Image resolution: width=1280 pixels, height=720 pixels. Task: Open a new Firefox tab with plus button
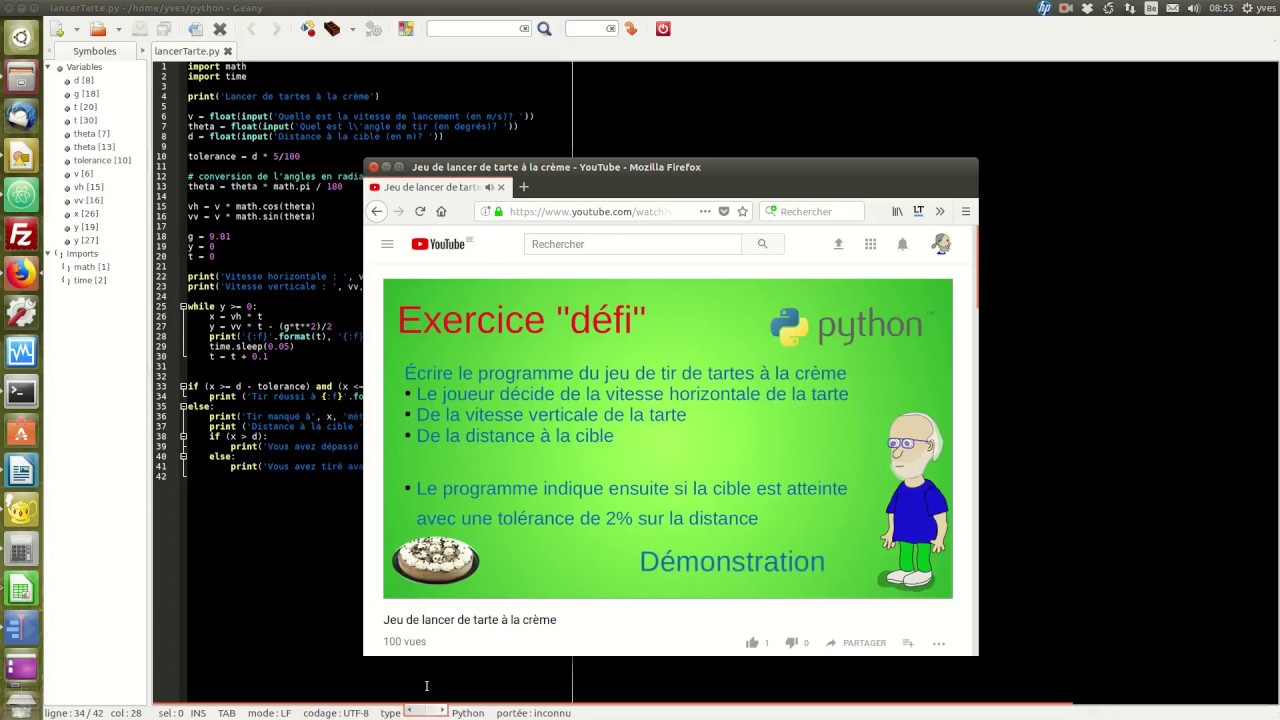pyautogui.click(x=523, y=187)
